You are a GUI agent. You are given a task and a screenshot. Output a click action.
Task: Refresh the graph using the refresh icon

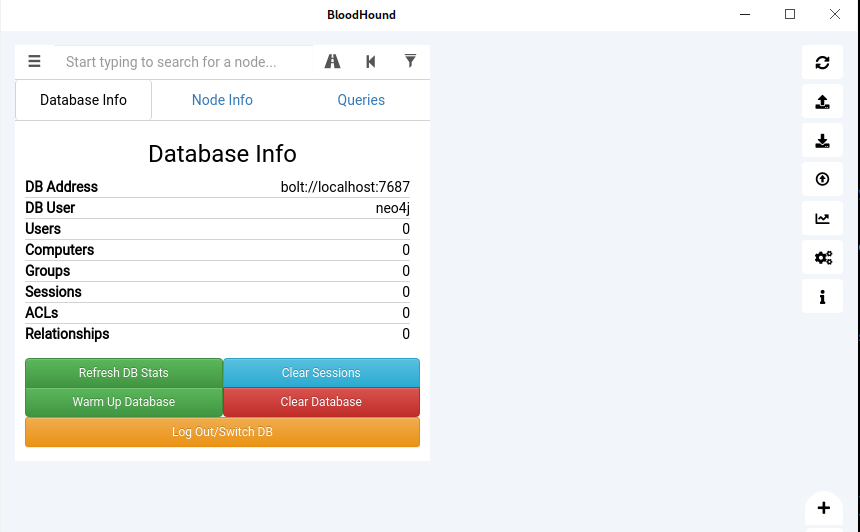[x=822, y=62]
